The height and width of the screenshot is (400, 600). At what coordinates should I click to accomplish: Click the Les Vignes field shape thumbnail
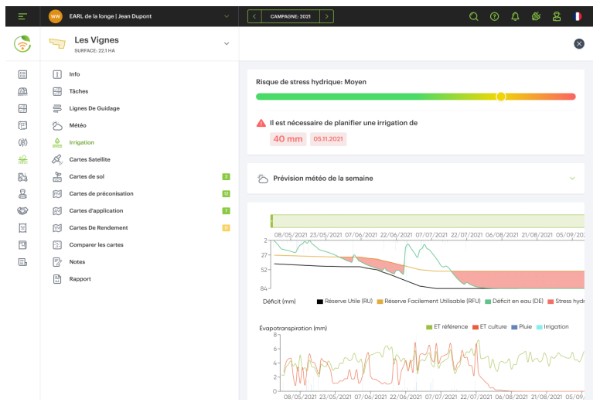coord(57,44)
